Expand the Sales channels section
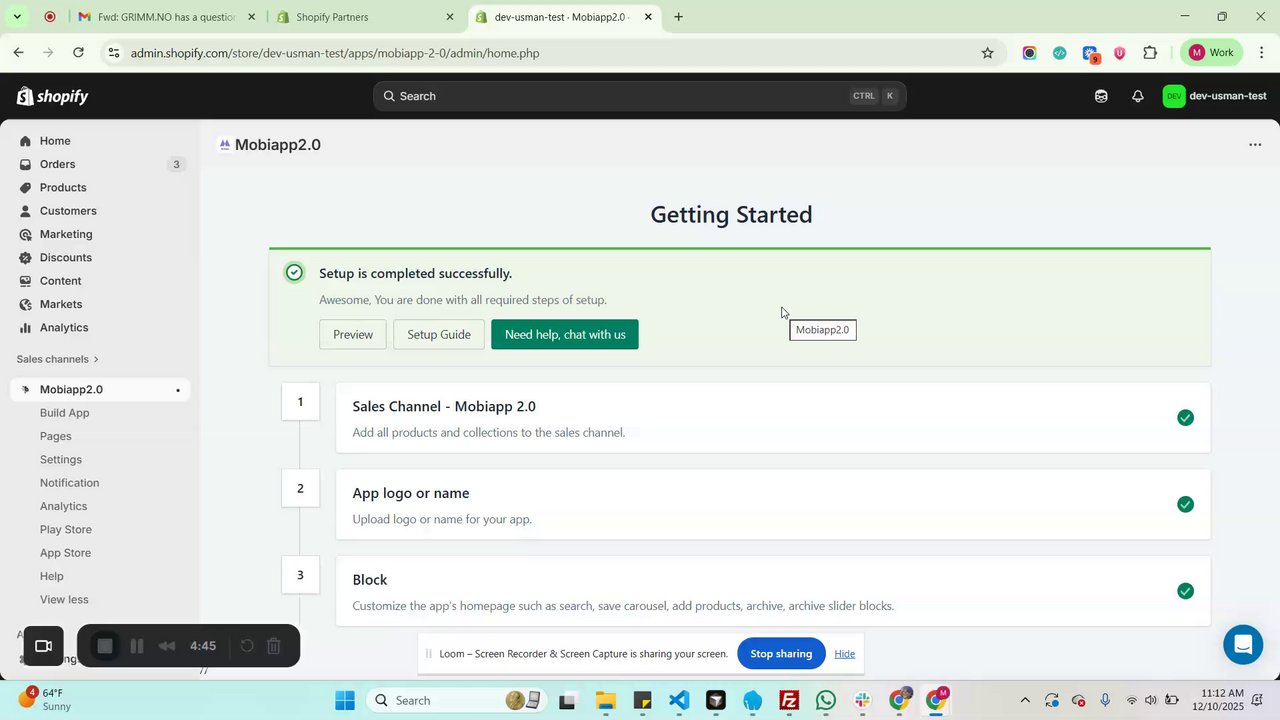The image size is (1280, 720). pyautogui.click(x=58, y=359)
